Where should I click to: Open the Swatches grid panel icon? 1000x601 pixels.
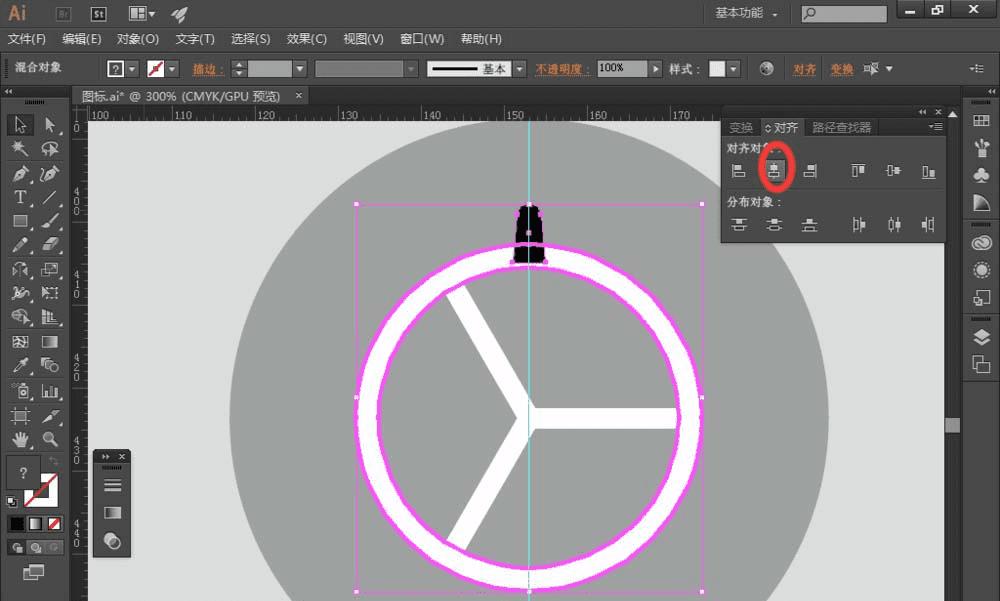tap(981, 121)
